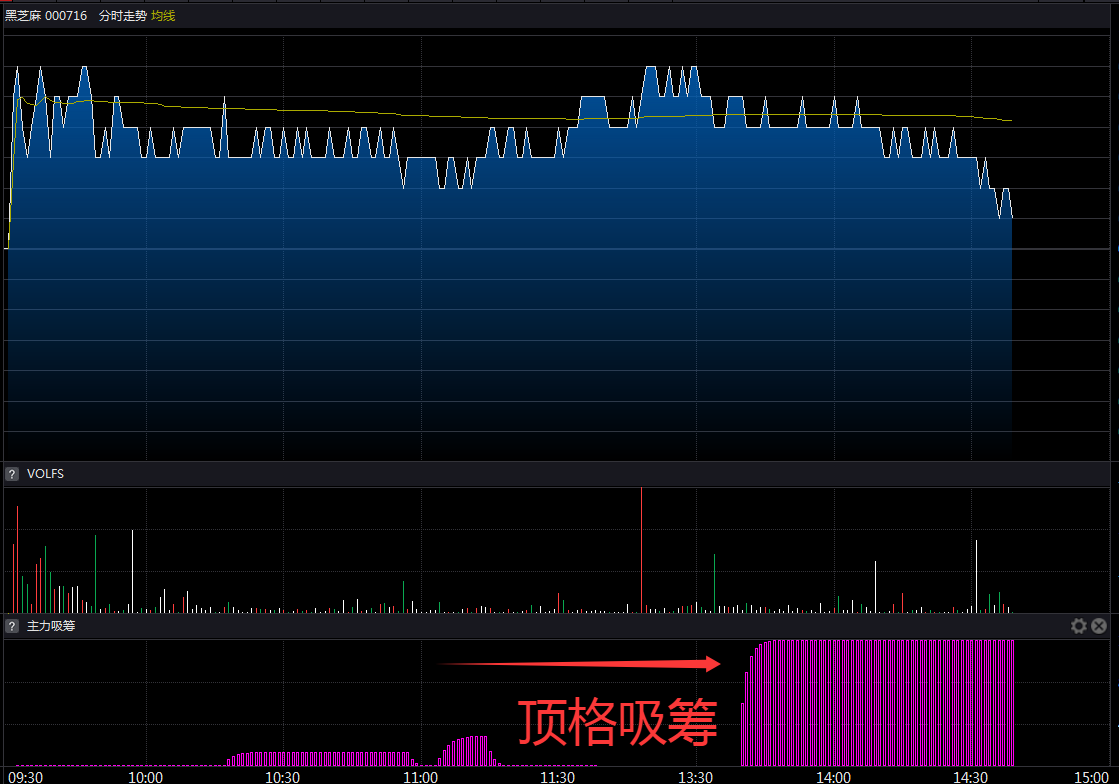
Task: Click the 09:30 time axis label
Action: 25,777
